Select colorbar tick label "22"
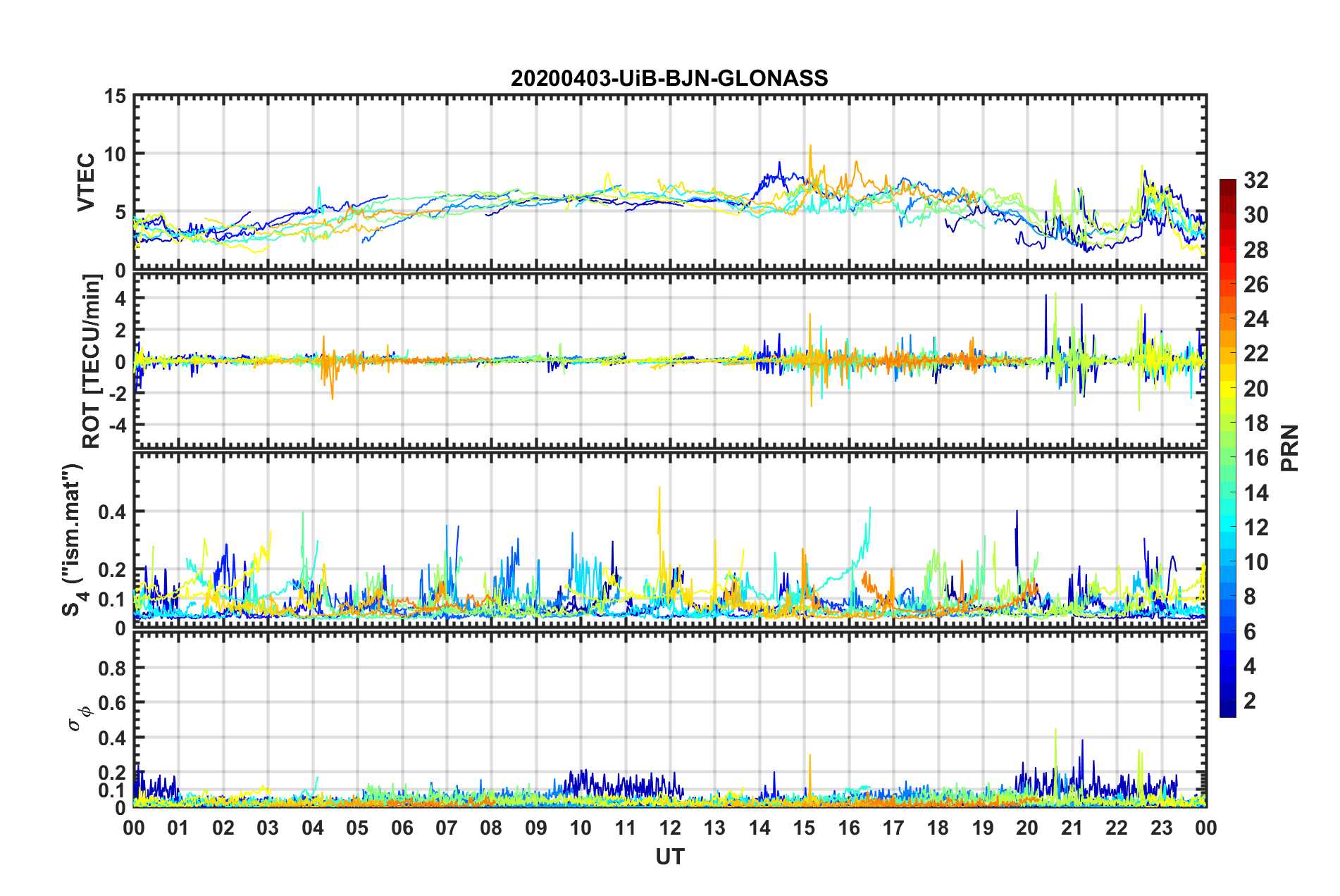Screen dimensions: 1340x896 (x=1255, y=354)
